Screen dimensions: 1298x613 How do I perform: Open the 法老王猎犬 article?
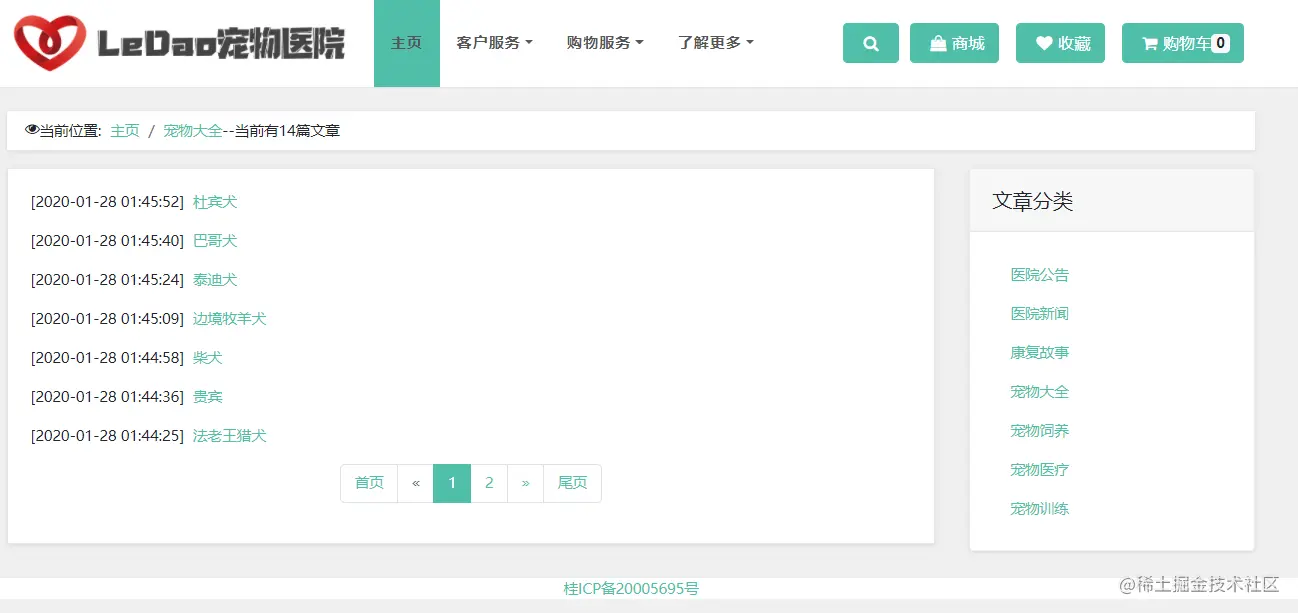tap(230, 436)
